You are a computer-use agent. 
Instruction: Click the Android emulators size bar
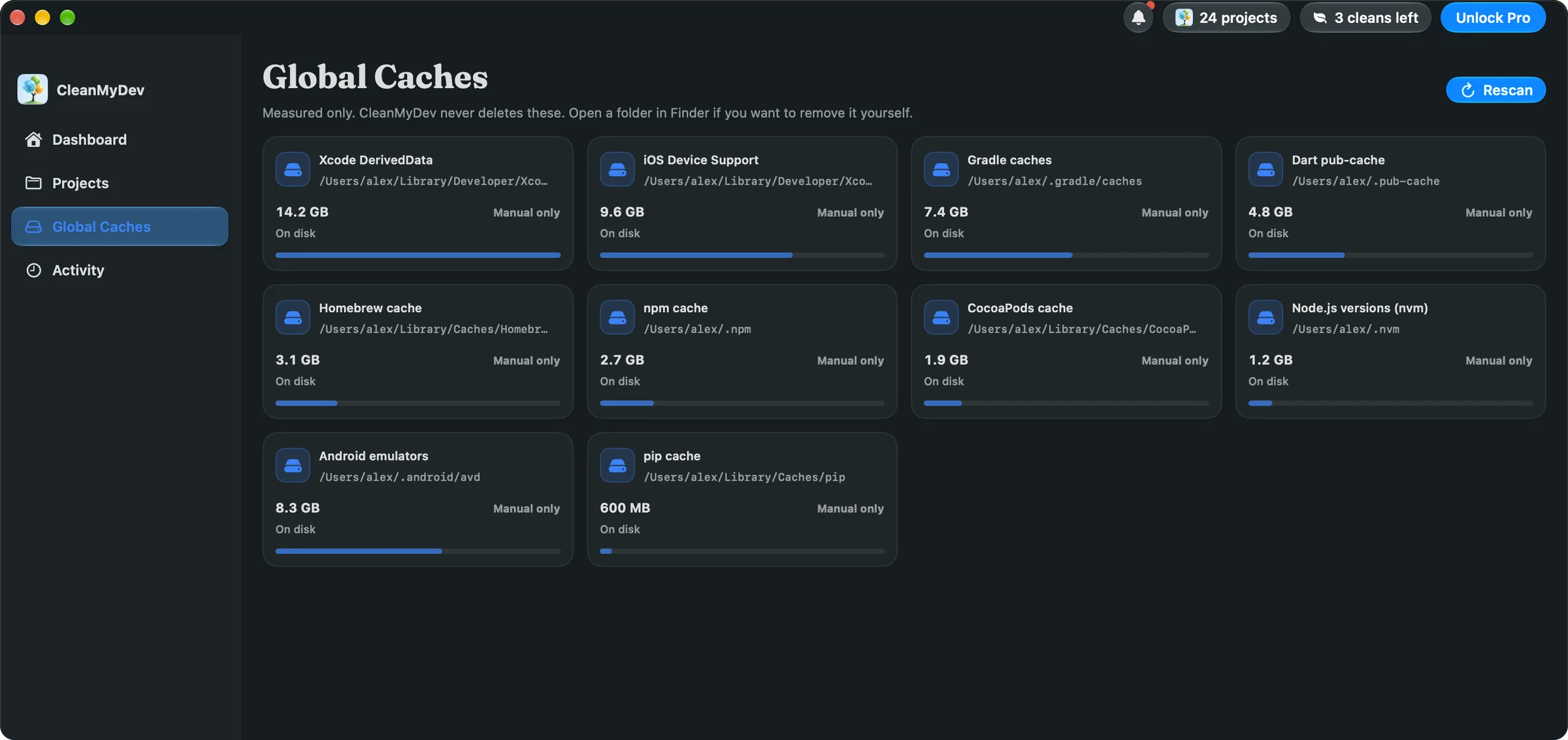tap(418, 551)
